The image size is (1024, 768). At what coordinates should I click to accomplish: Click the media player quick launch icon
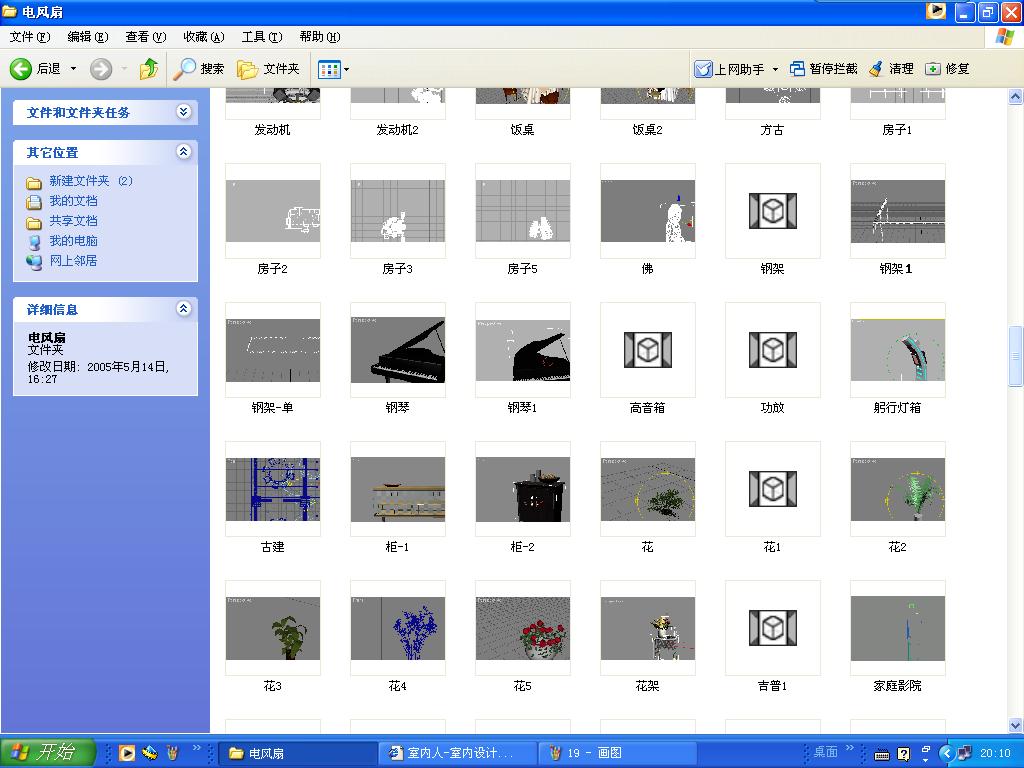[127, 753]
